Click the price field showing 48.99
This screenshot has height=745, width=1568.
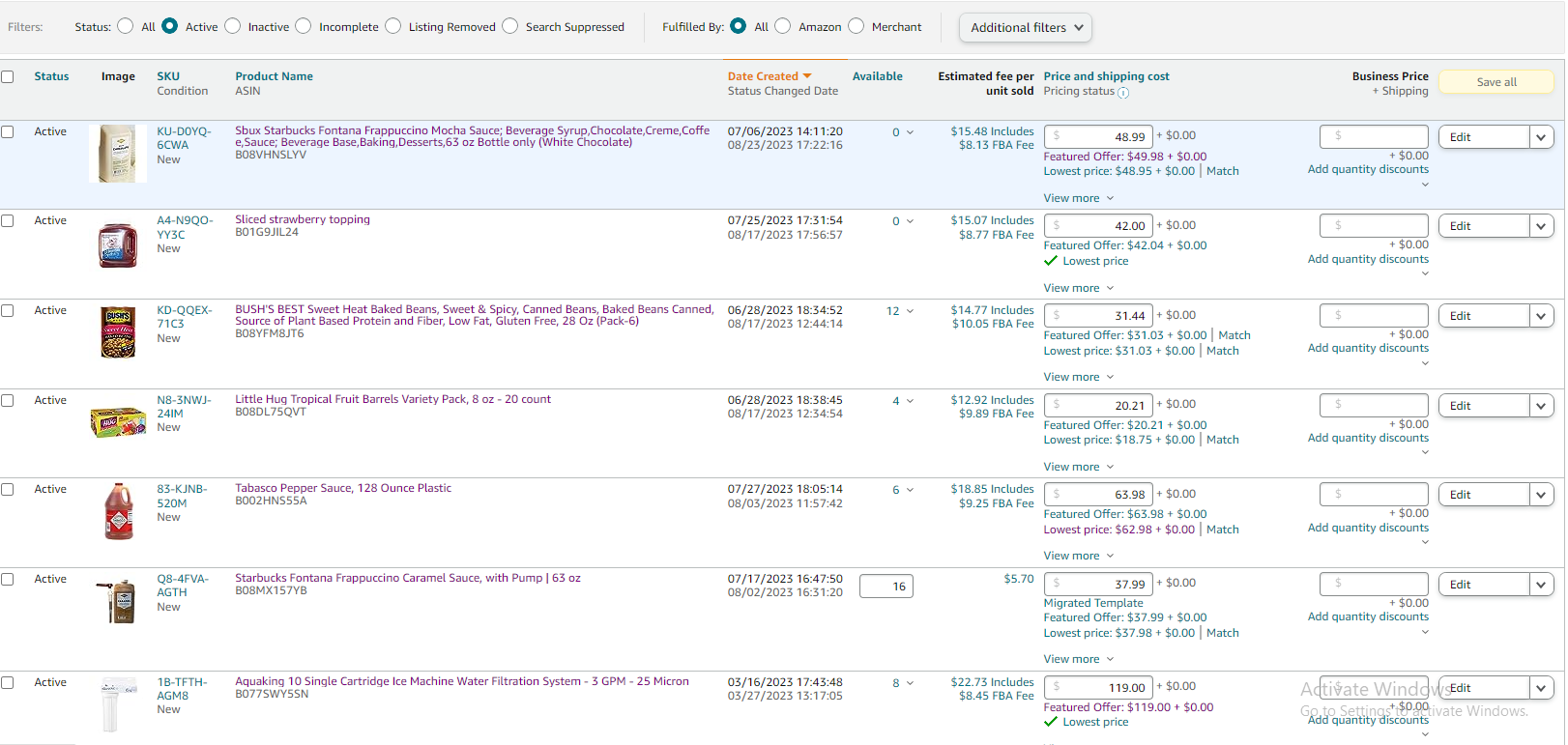pyautogui.click(x=1098, y=136)
